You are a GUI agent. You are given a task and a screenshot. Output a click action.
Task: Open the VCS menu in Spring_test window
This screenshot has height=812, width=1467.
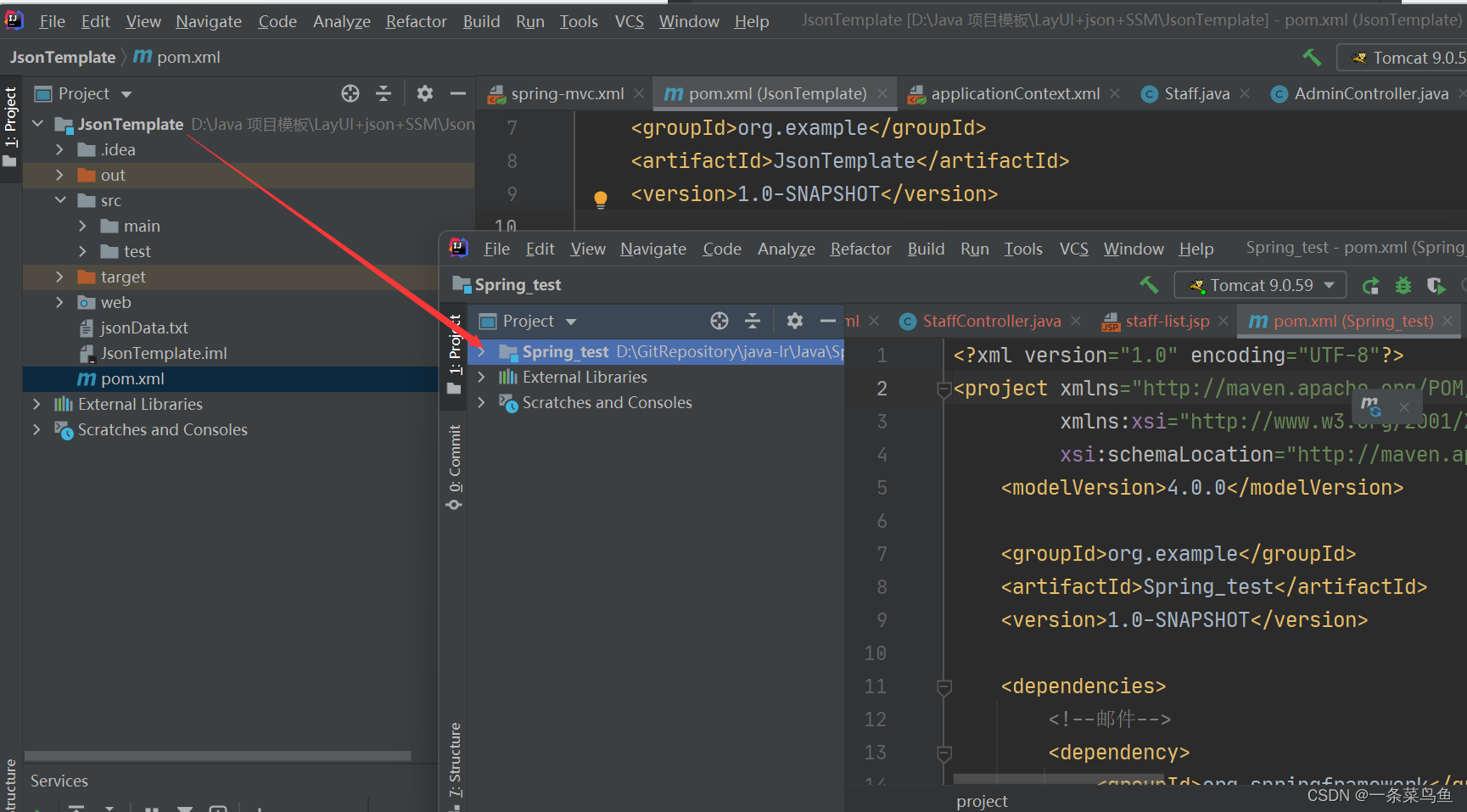[1073, 249]
